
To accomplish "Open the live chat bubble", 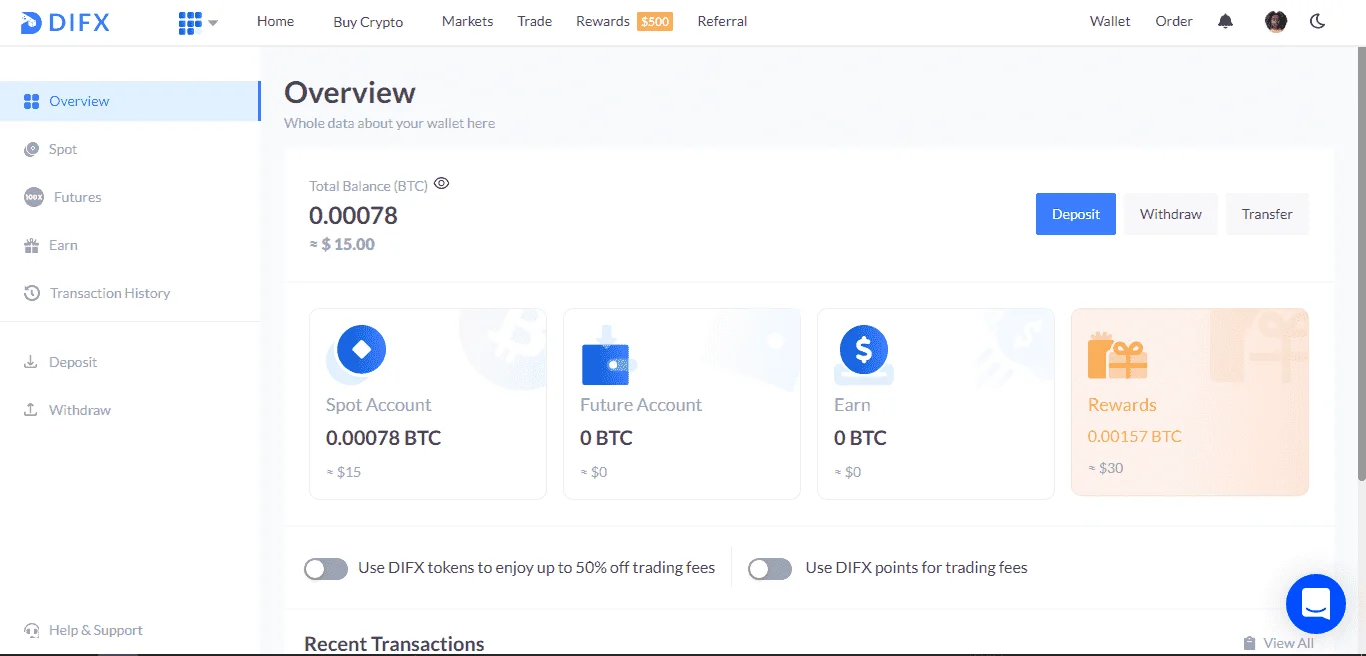I will point(1316,604).
